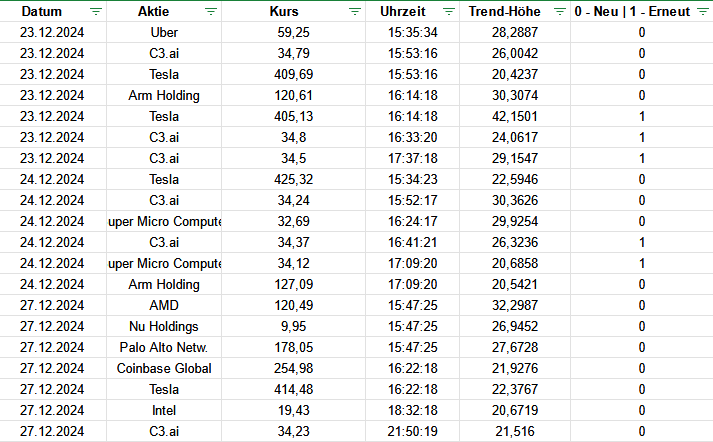Select the Nu Holdings cell

[164, 326]
